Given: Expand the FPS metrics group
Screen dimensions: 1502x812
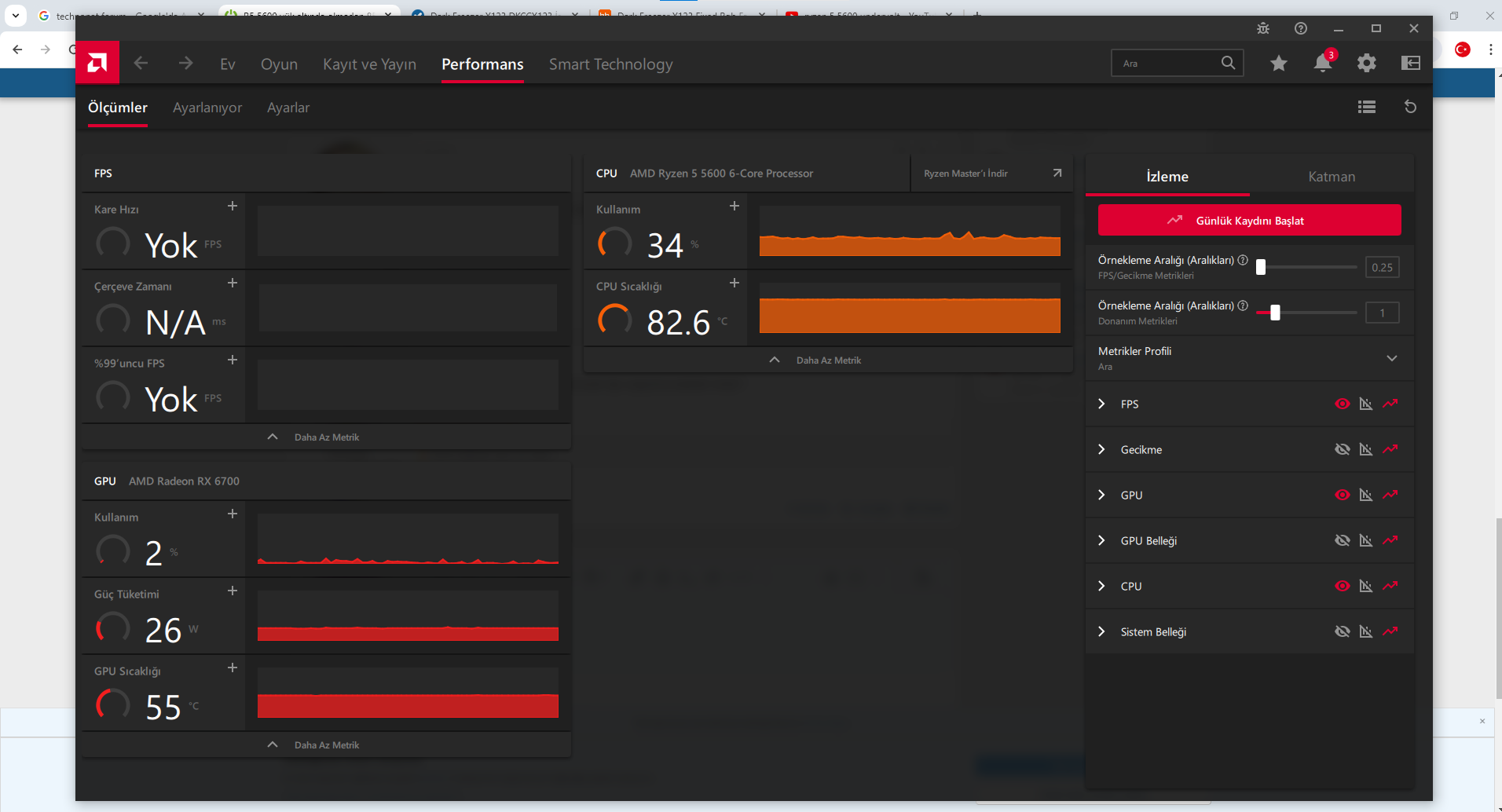Looking at the screenshot, I should [1101, 404].
